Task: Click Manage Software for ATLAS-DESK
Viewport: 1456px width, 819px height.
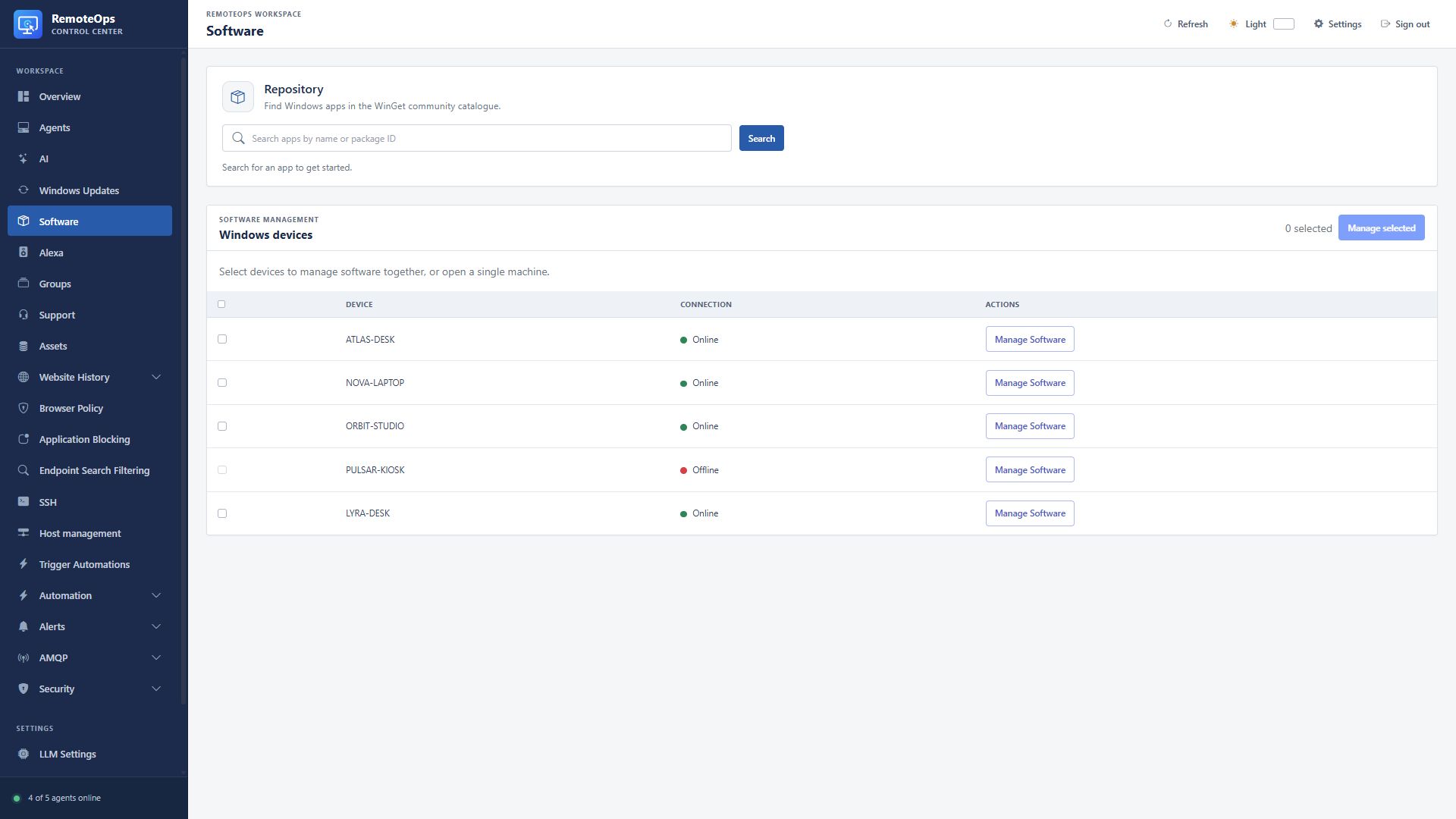Action: tap(1030, 339)
